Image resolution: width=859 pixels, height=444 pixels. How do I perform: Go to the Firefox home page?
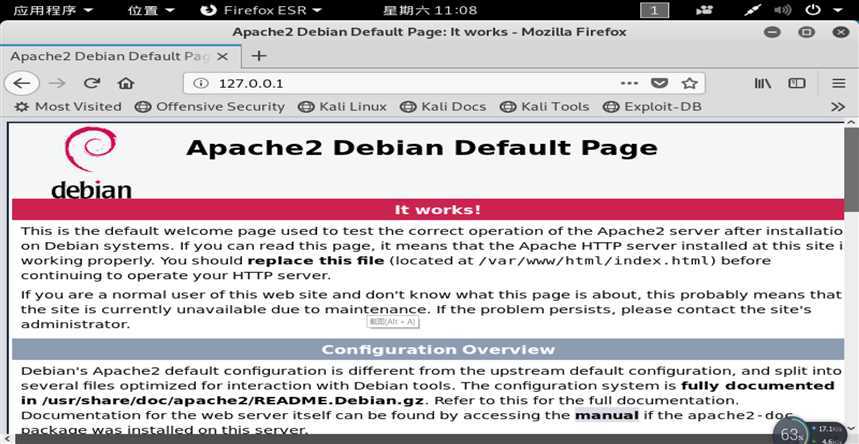click(x=126, y=83)
